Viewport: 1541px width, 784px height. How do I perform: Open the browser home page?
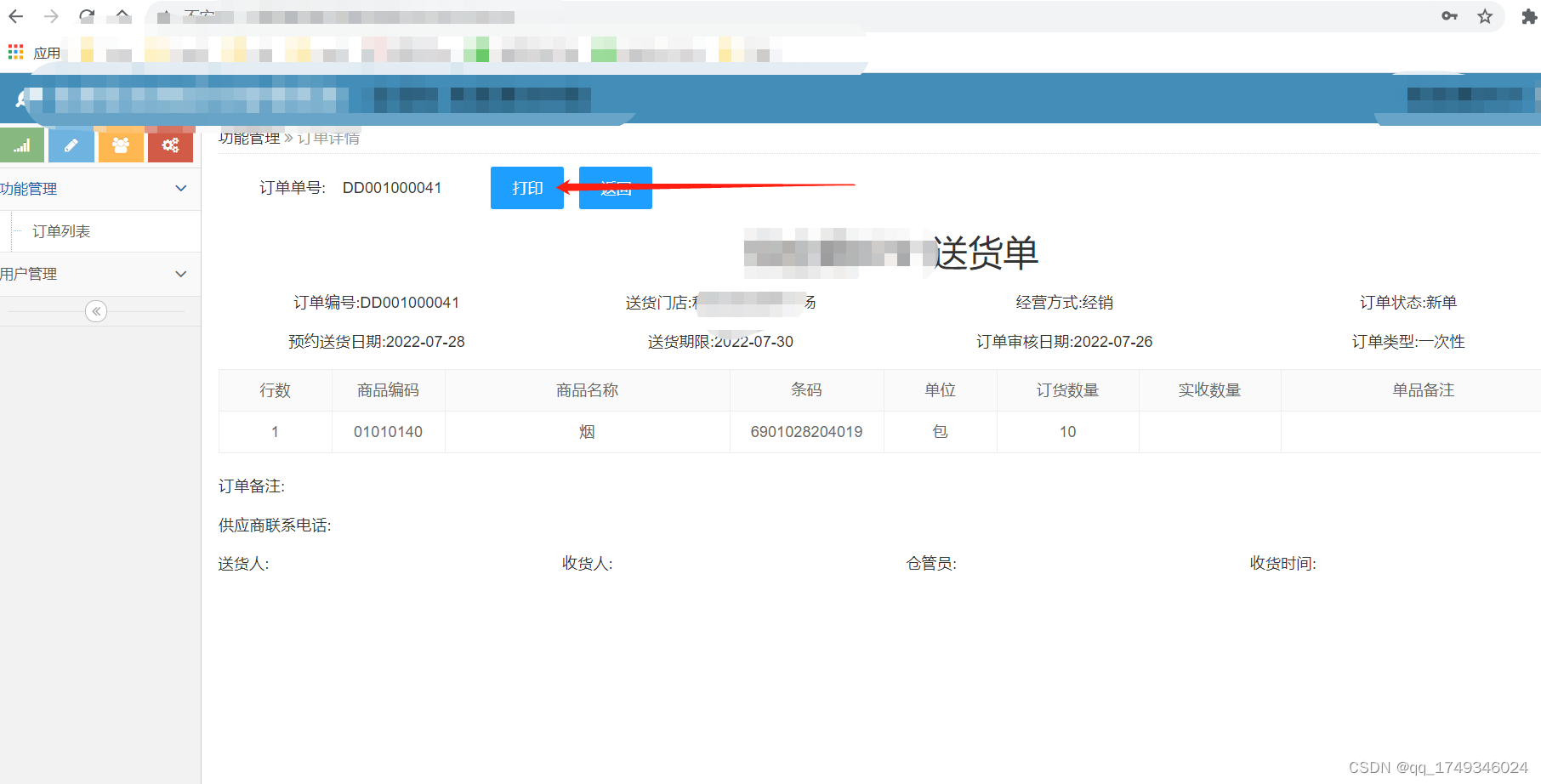122,16
